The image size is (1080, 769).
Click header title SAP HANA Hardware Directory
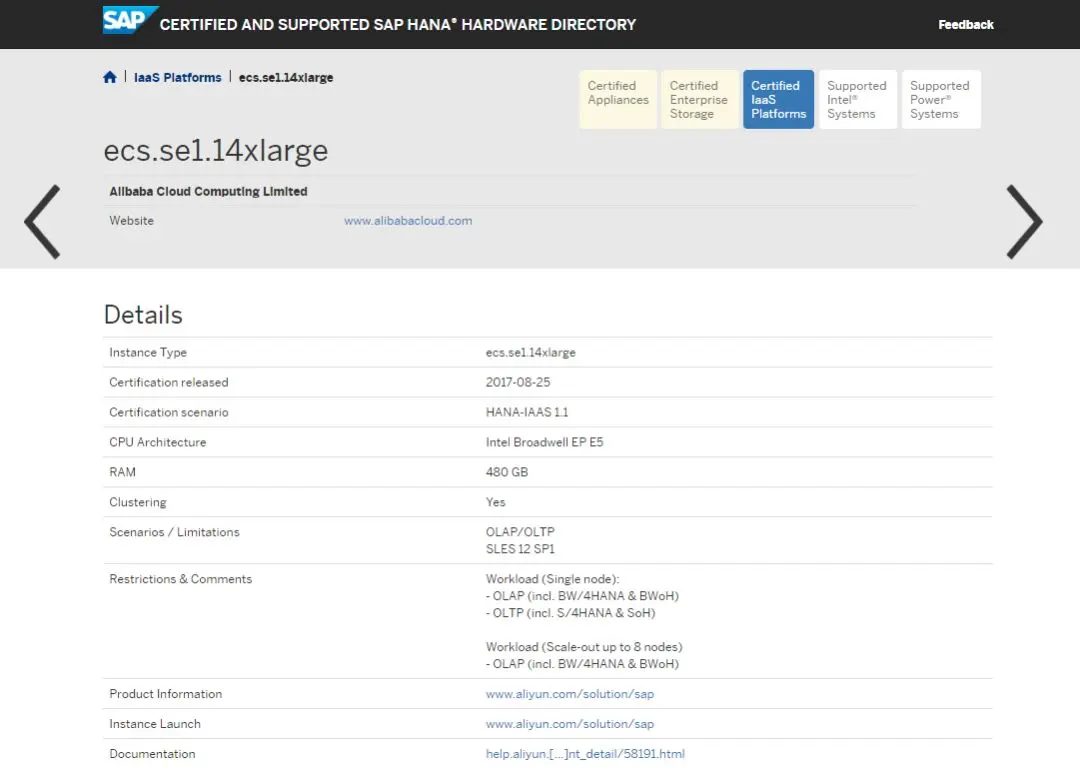pyautogui.click(x=397, y=25)
